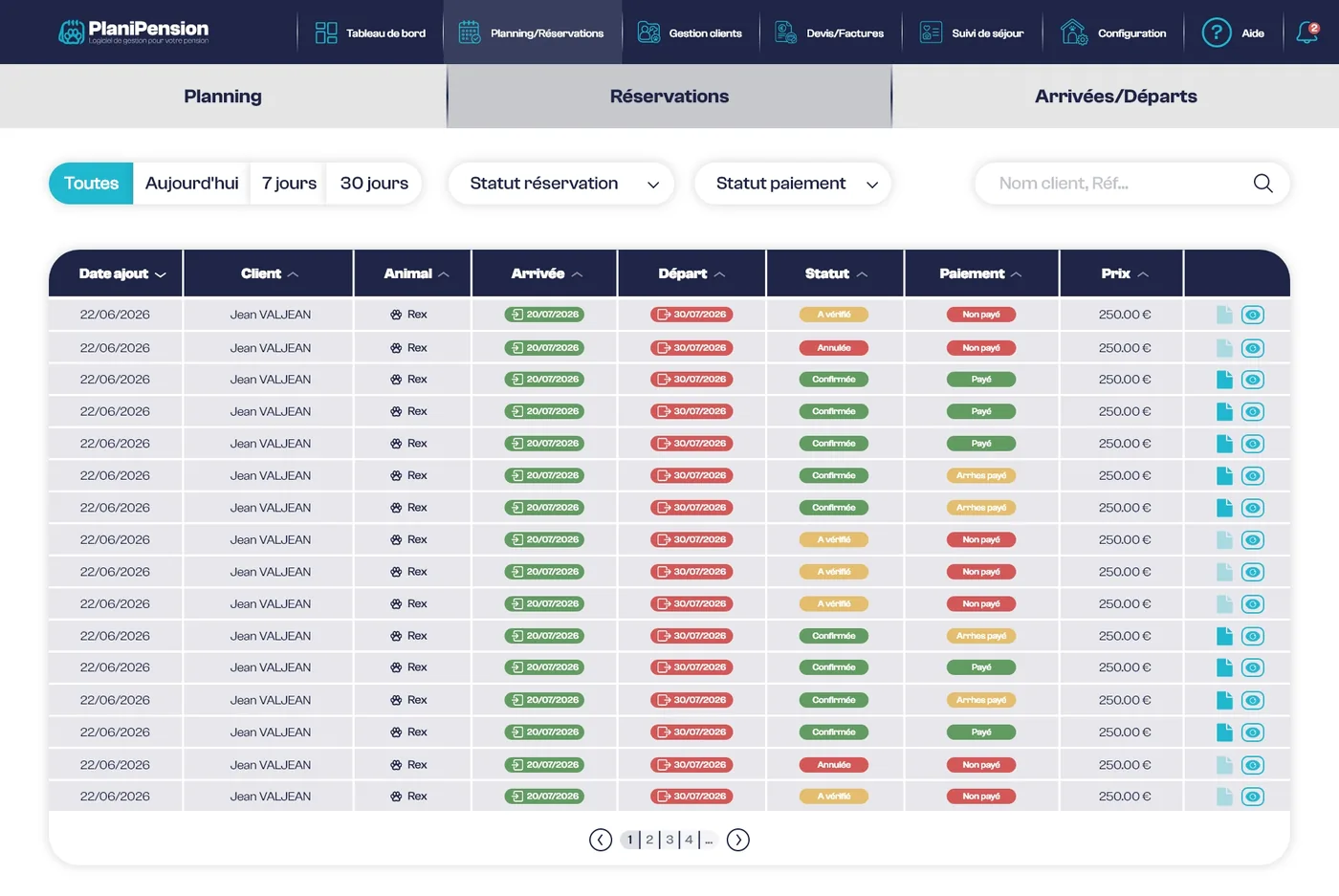
Task: Open the Statut réservation dropdown
Action: [x=561, y=184]
